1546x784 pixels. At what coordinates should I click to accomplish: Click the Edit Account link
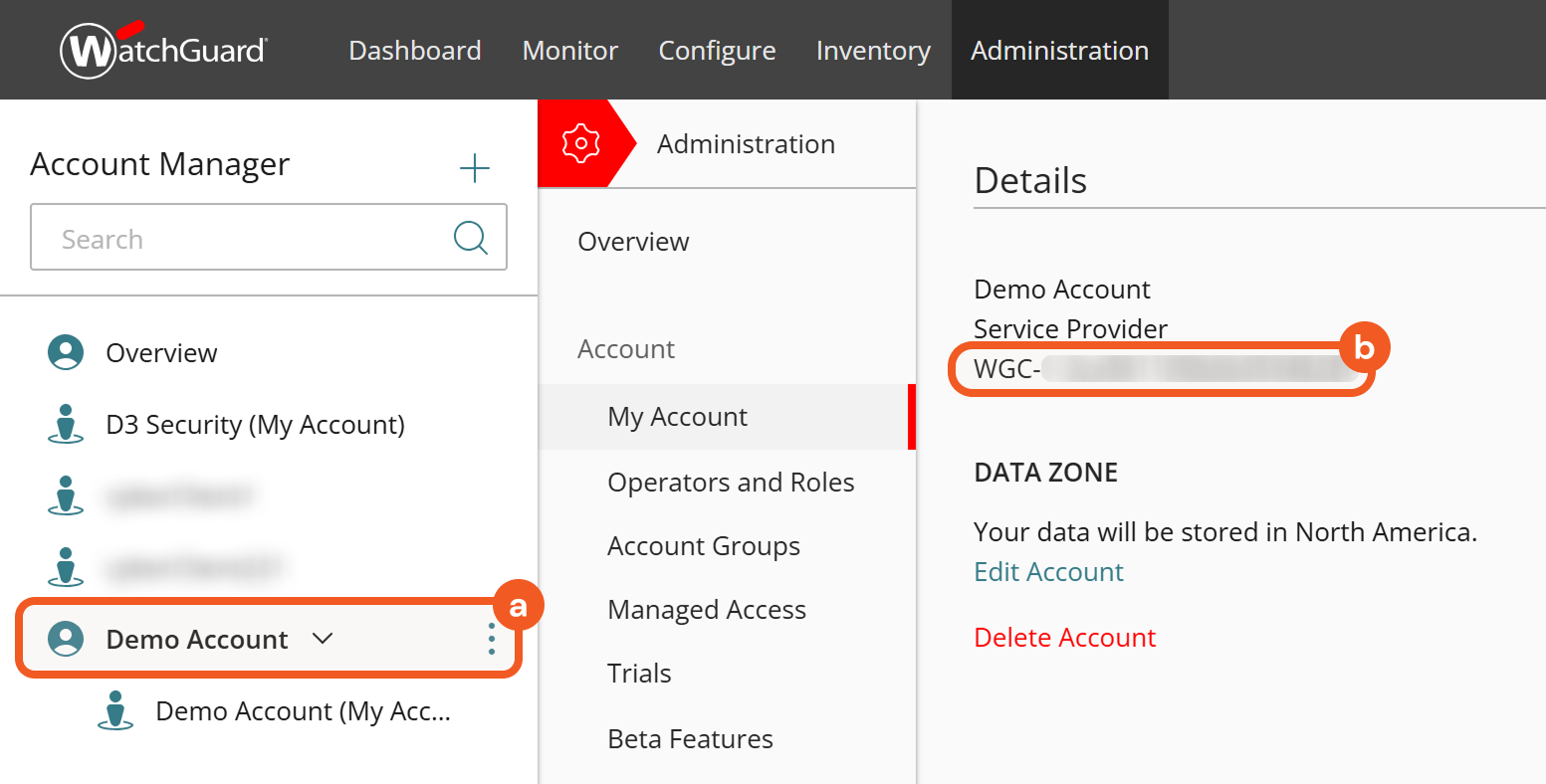[x=1048, y=572]
